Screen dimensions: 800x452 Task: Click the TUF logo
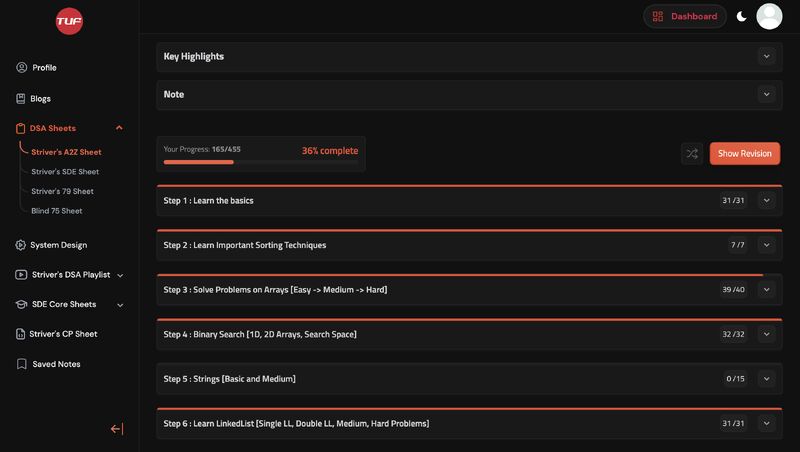(69, 19)
